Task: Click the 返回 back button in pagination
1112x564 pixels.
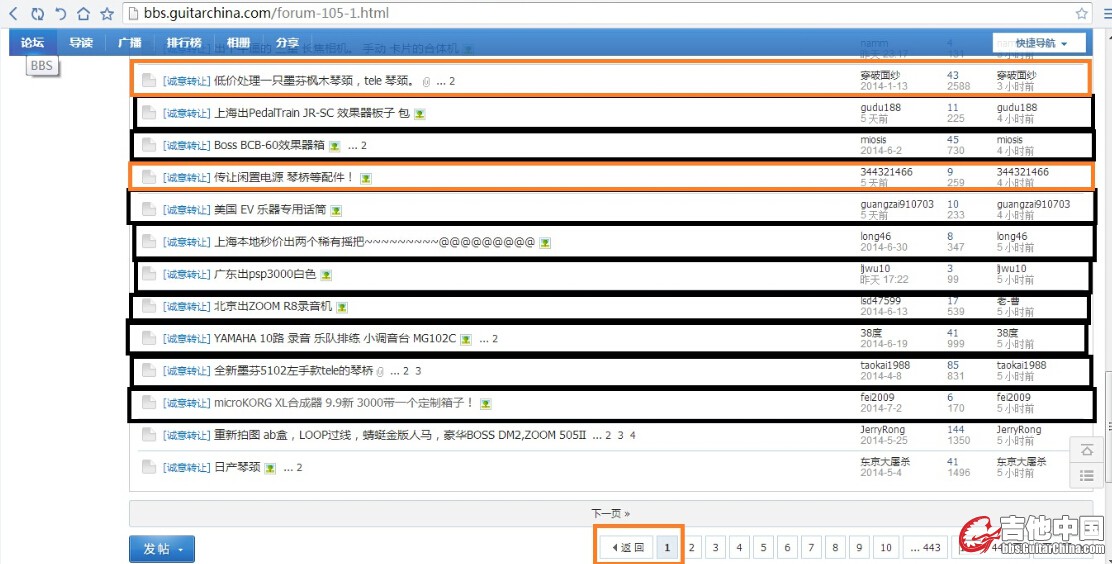Action: 626,547
